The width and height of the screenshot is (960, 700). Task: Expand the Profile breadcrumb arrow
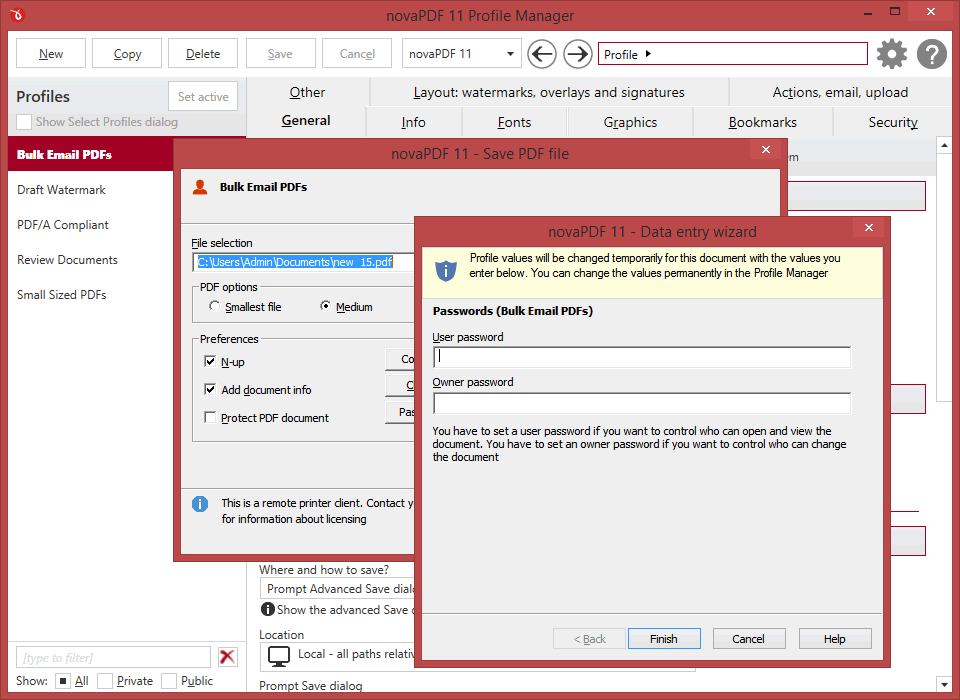tap(648, 54)
